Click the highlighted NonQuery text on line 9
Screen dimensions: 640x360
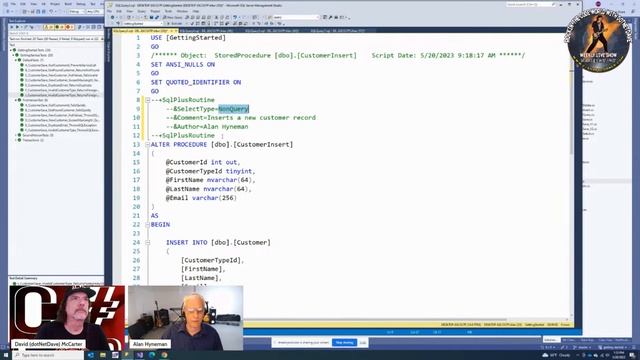click(x=233, y=109)
